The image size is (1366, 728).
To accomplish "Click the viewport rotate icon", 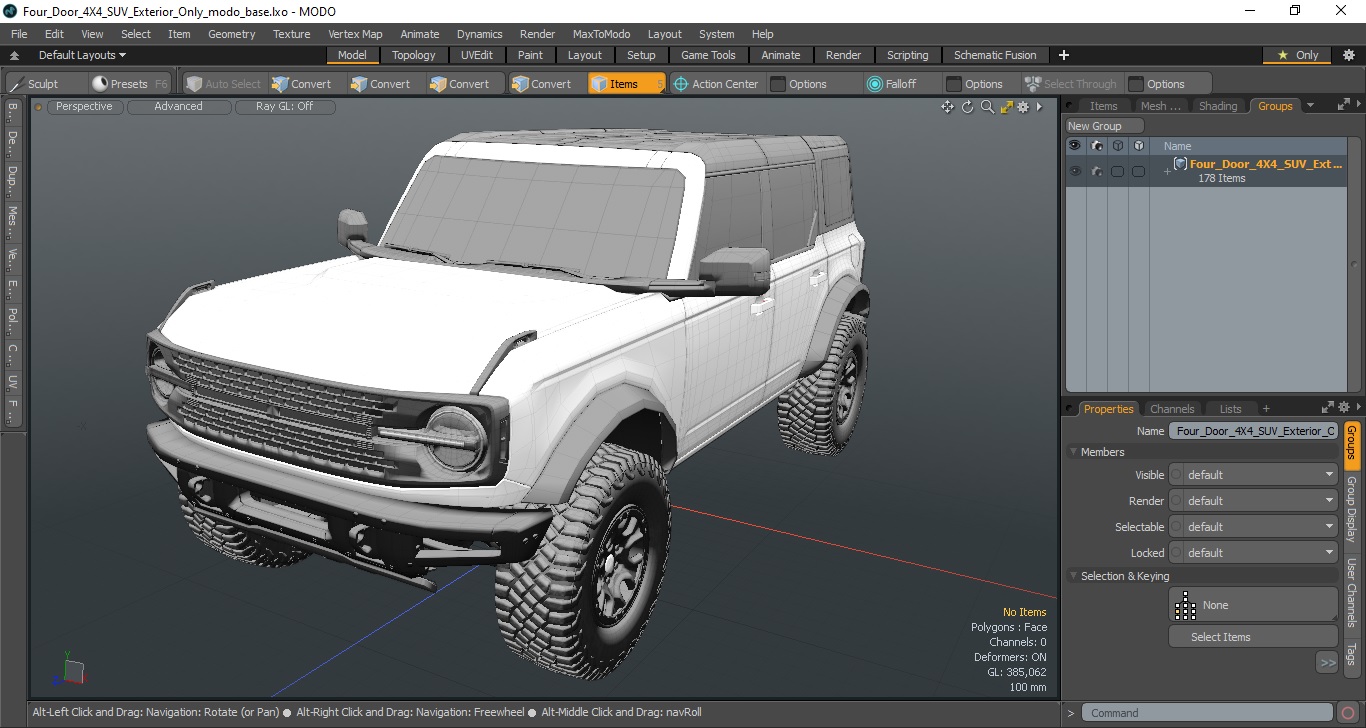I will pyautogui.click(x=967, y=107).
